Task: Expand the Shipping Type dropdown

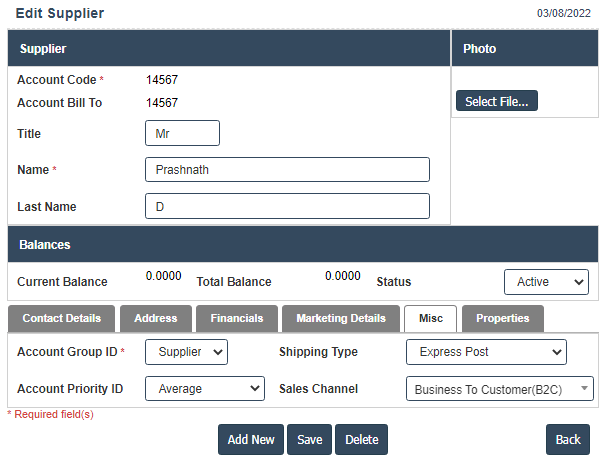Action: (486, 352)
